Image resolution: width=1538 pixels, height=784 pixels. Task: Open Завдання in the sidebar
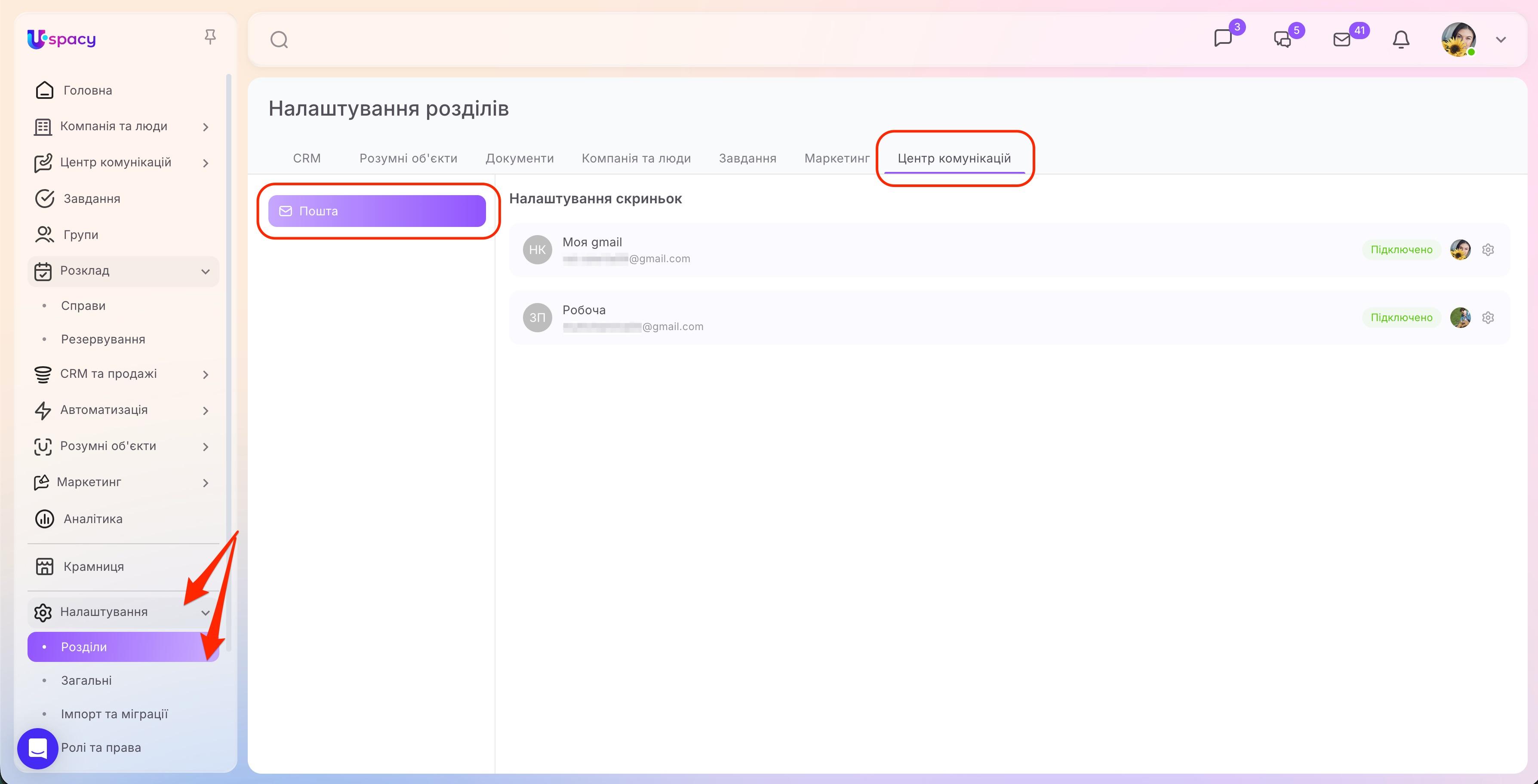92,199
